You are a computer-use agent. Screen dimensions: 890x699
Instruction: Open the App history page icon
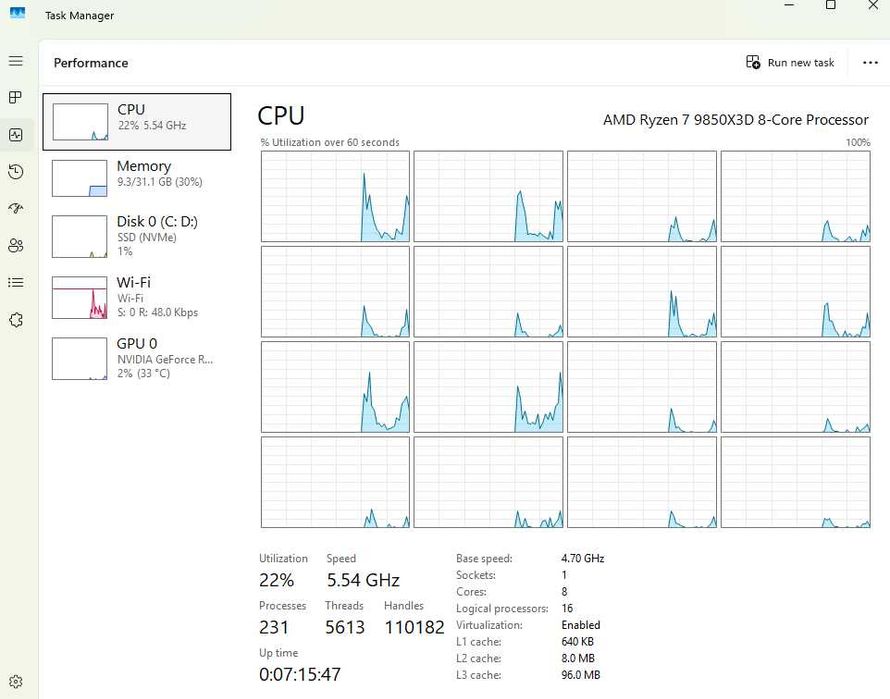pyautogui.click(x=16, y=171)
